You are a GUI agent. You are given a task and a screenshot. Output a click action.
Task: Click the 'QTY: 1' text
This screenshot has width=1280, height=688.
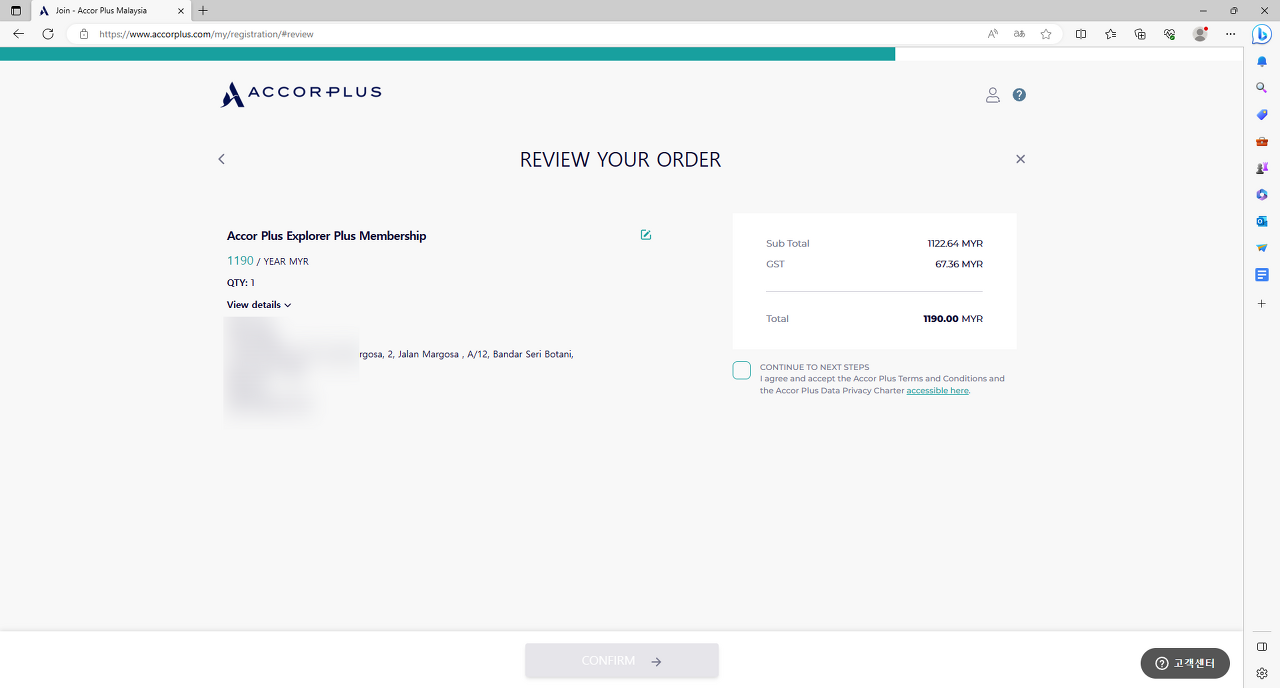click(x=241, y=283)
